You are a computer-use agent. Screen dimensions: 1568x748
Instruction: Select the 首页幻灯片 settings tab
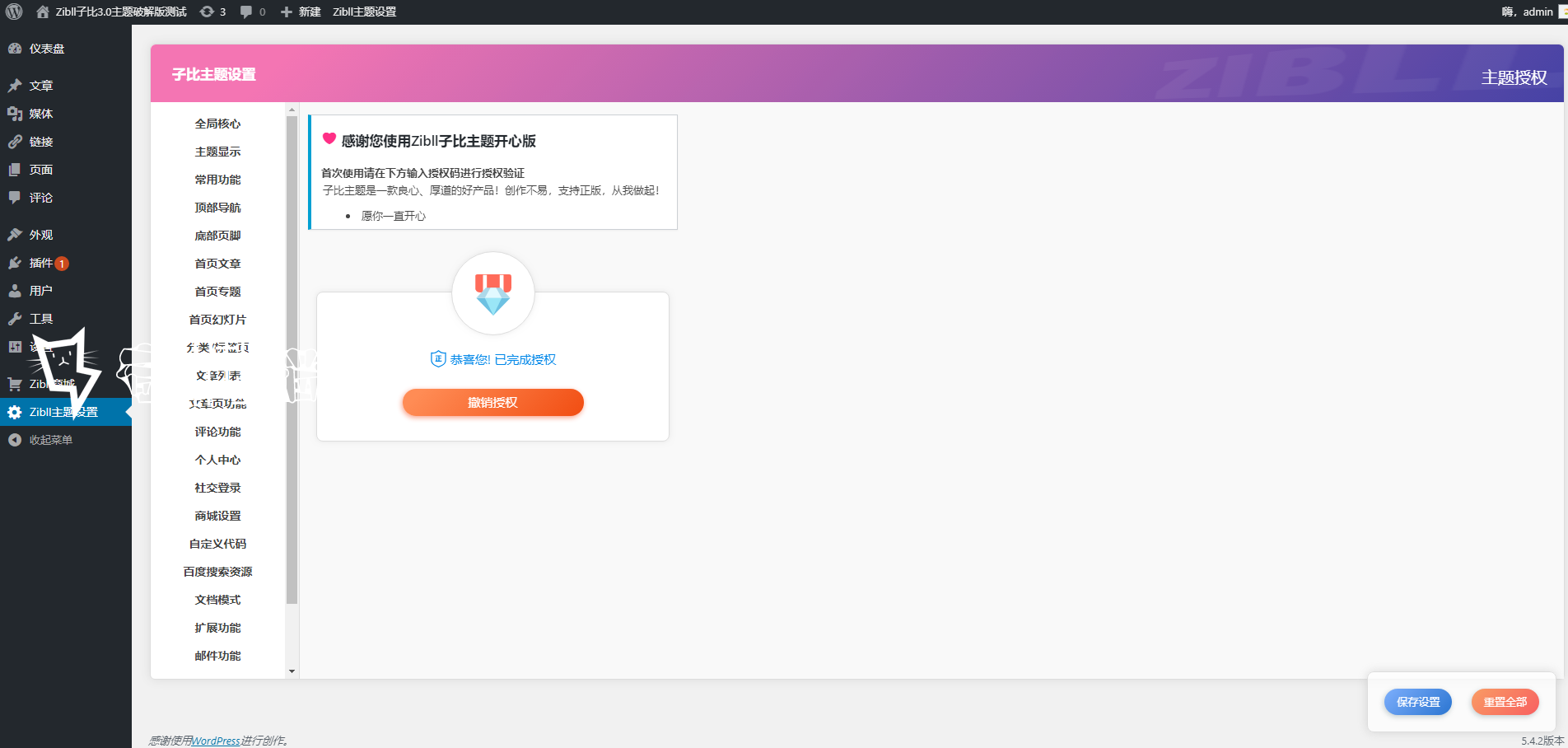click(x=218, y=320)
